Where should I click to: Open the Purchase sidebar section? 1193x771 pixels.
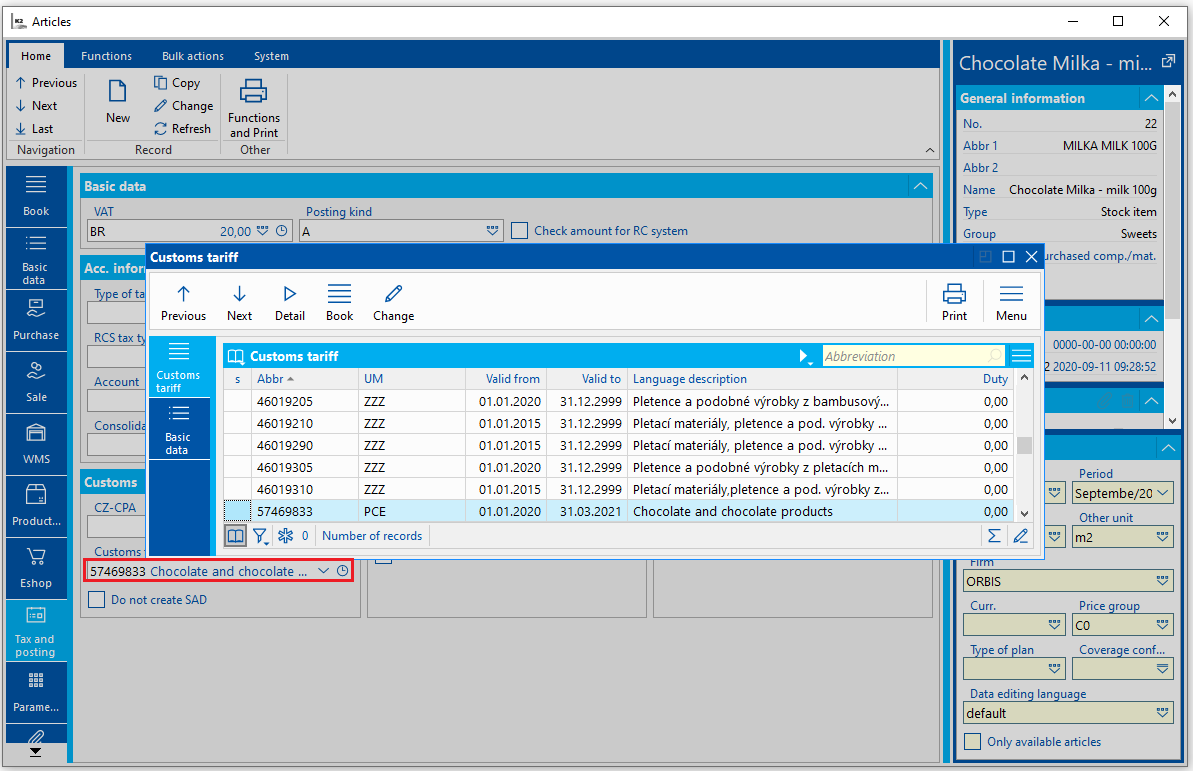coord(36,320)
